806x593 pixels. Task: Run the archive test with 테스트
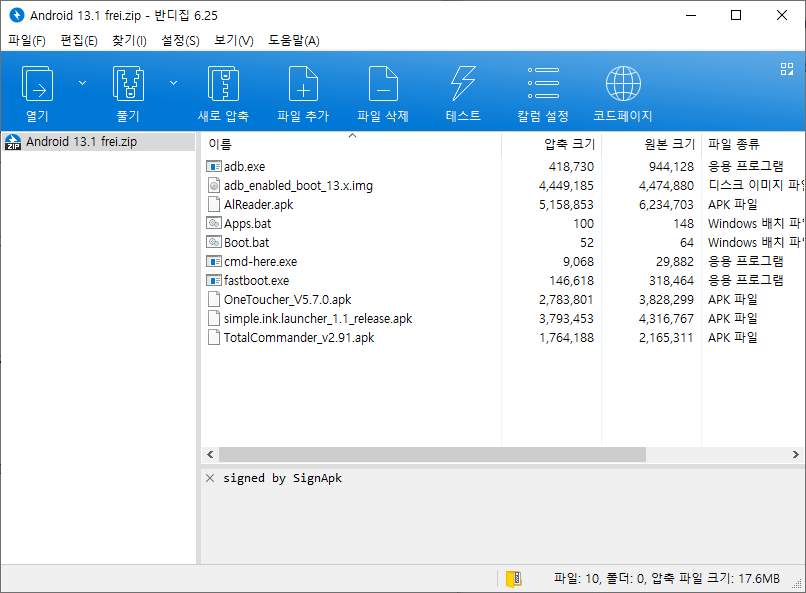click(463, 93)
